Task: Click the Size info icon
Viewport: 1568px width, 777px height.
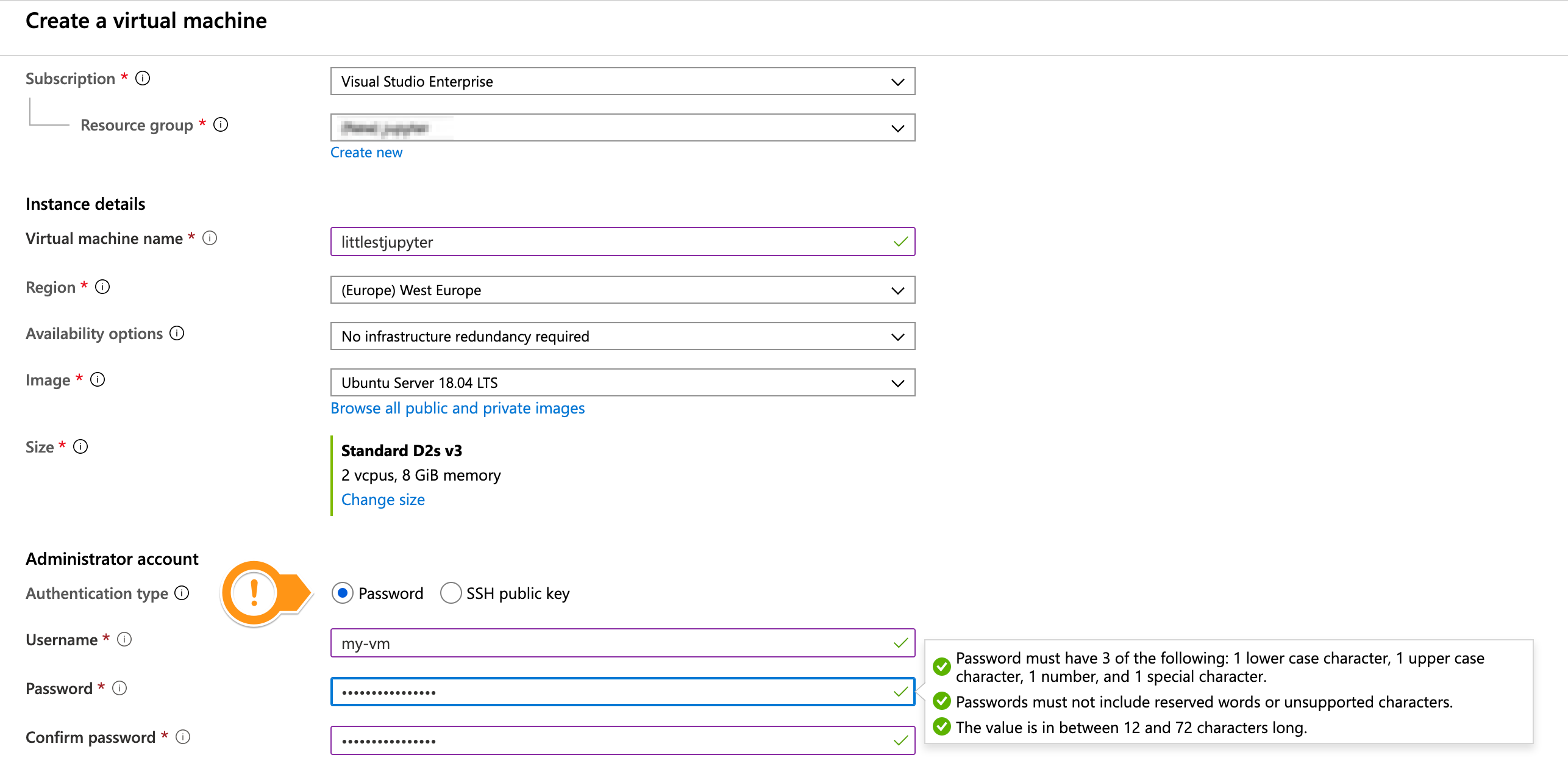Action: pyautogui.click(x=80, y=446)
